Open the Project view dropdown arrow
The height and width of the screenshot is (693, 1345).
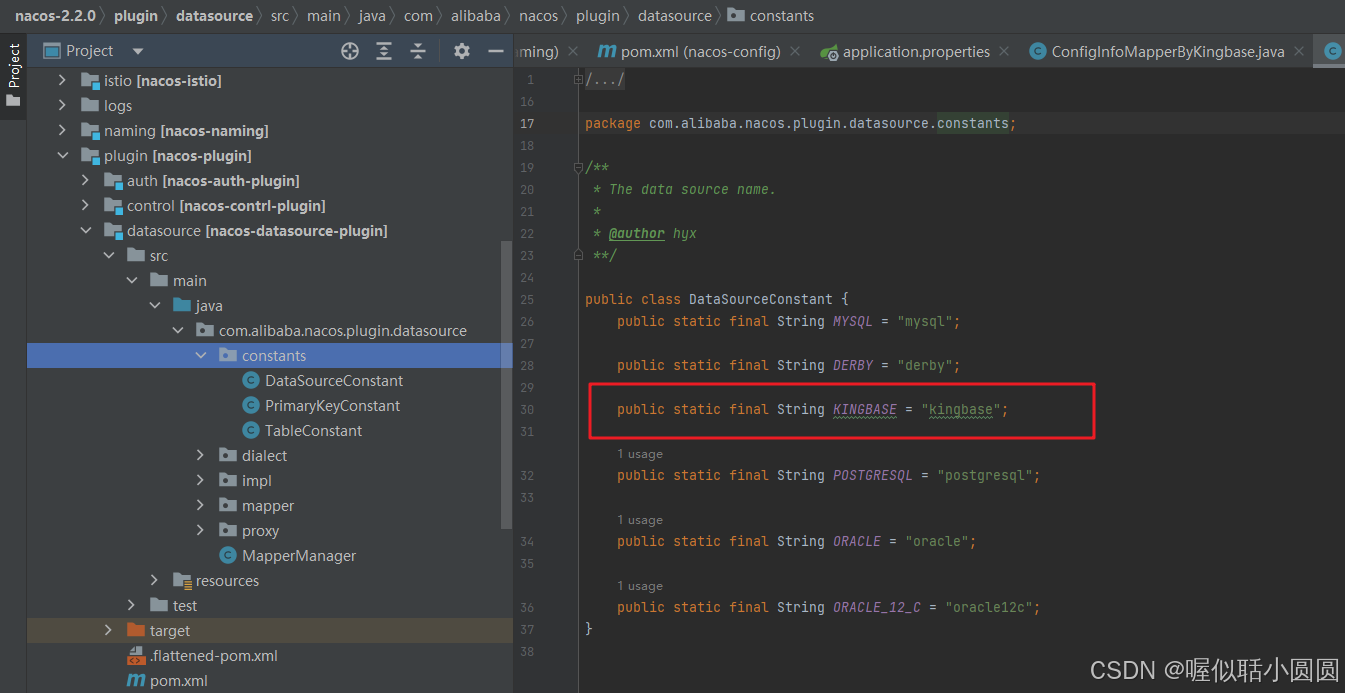click(138, 51)
